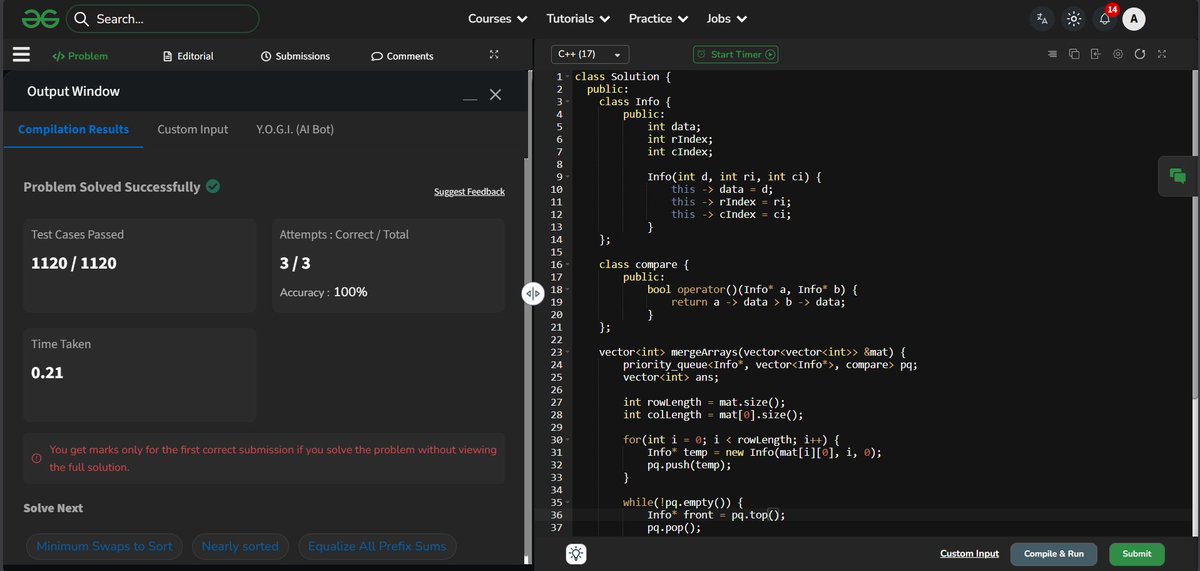Open the green chat bubble side widget
This screenshot has width=1200, height=571.
(1178, 176)
